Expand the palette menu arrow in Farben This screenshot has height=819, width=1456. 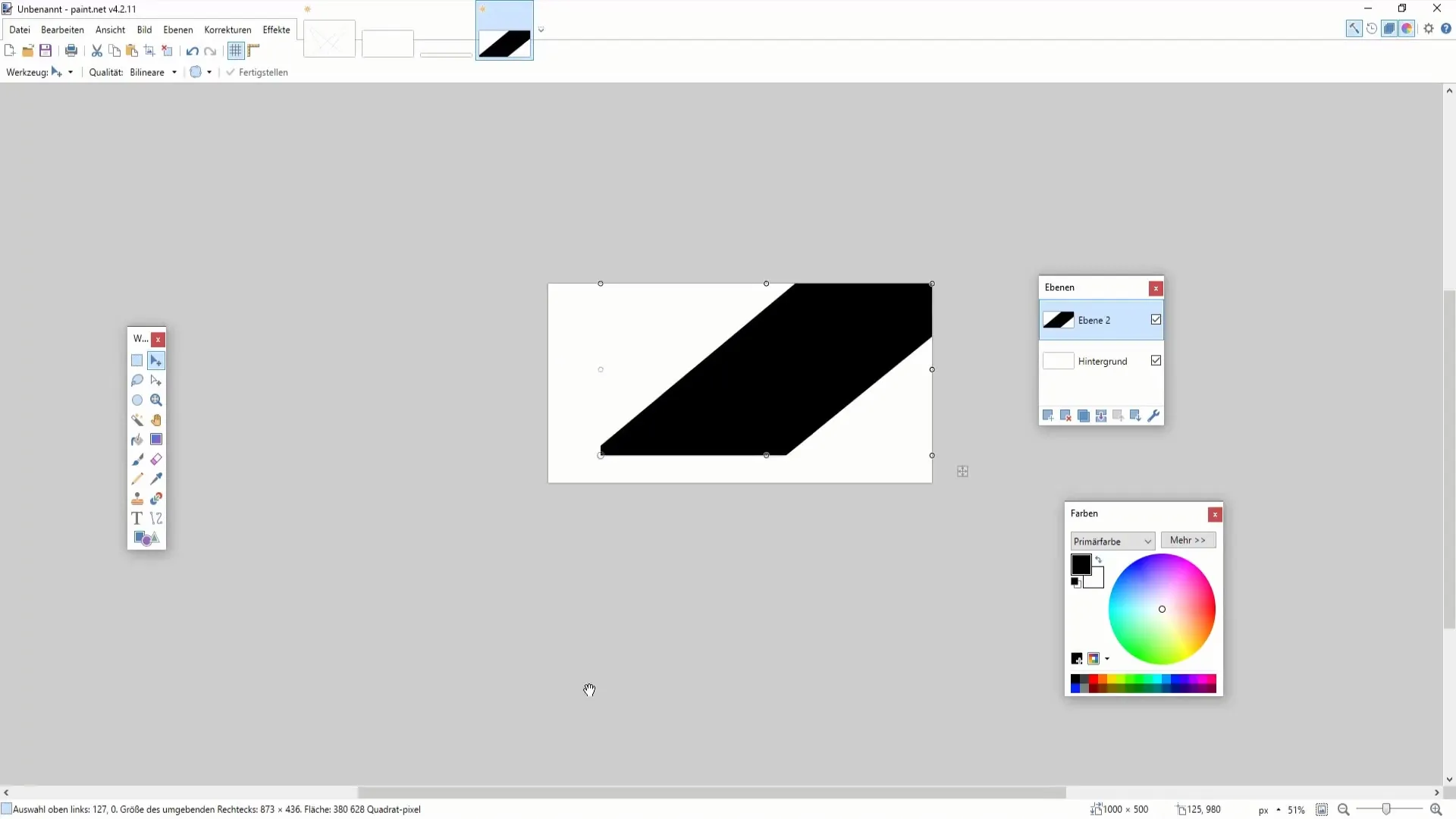pyautogui.click(x=1107, y=659)
